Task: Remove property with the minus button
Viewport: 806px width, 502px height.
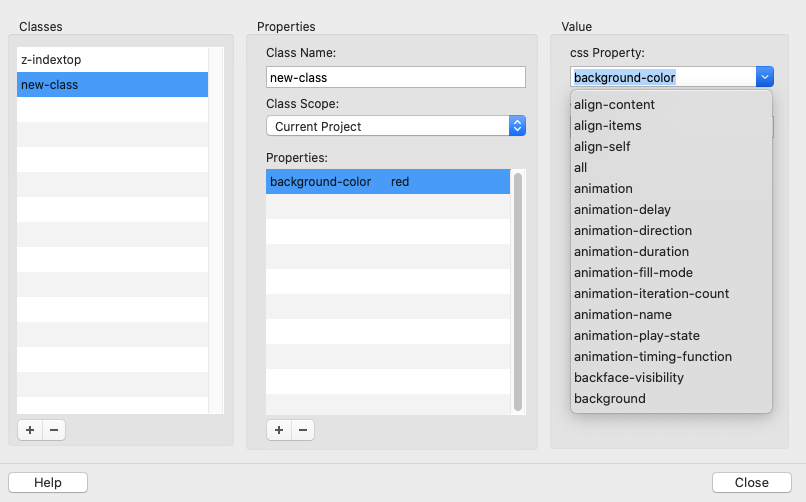Action: point(302,430)
